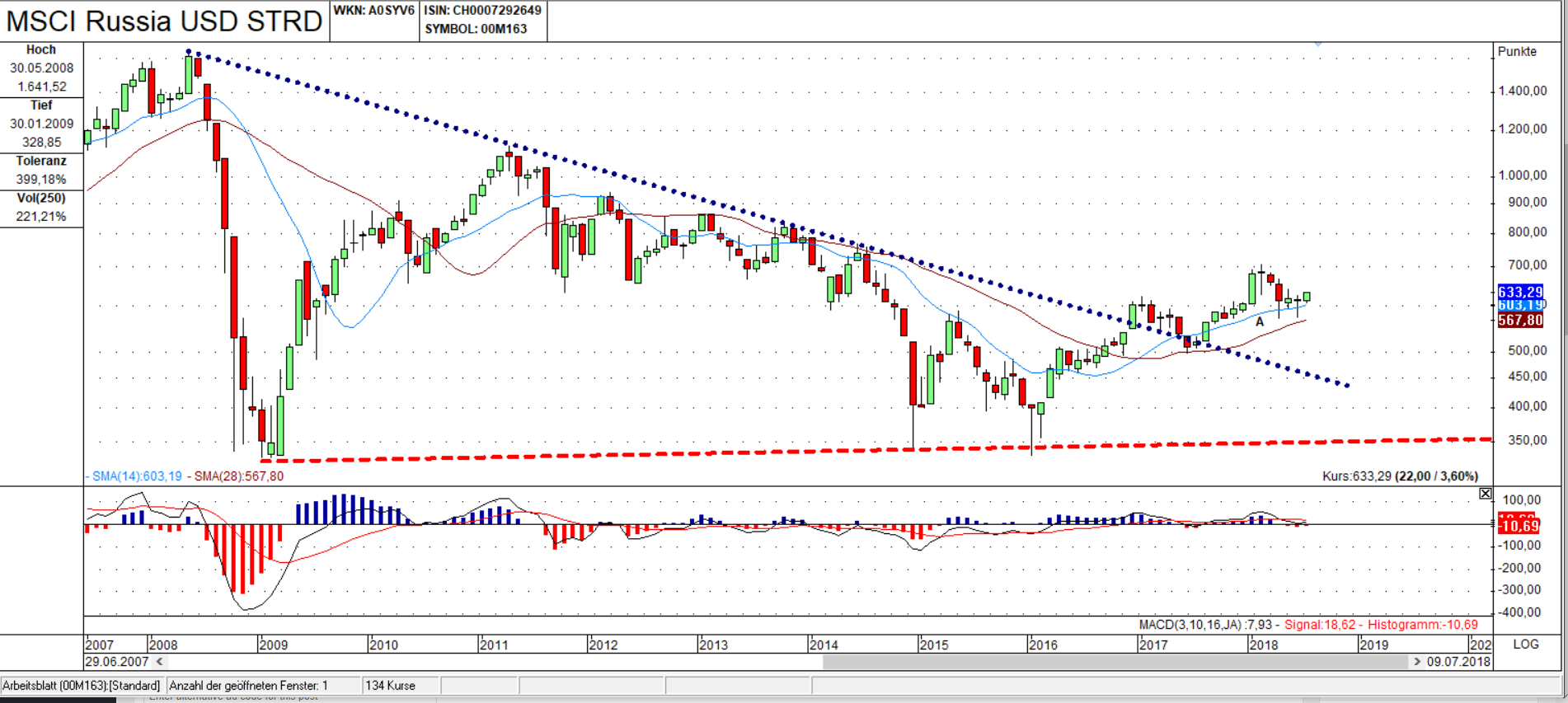Click the gray timeline scrollbar thumb
The width and height of the screenshot is (1568, 703).
coord(1115,662)
